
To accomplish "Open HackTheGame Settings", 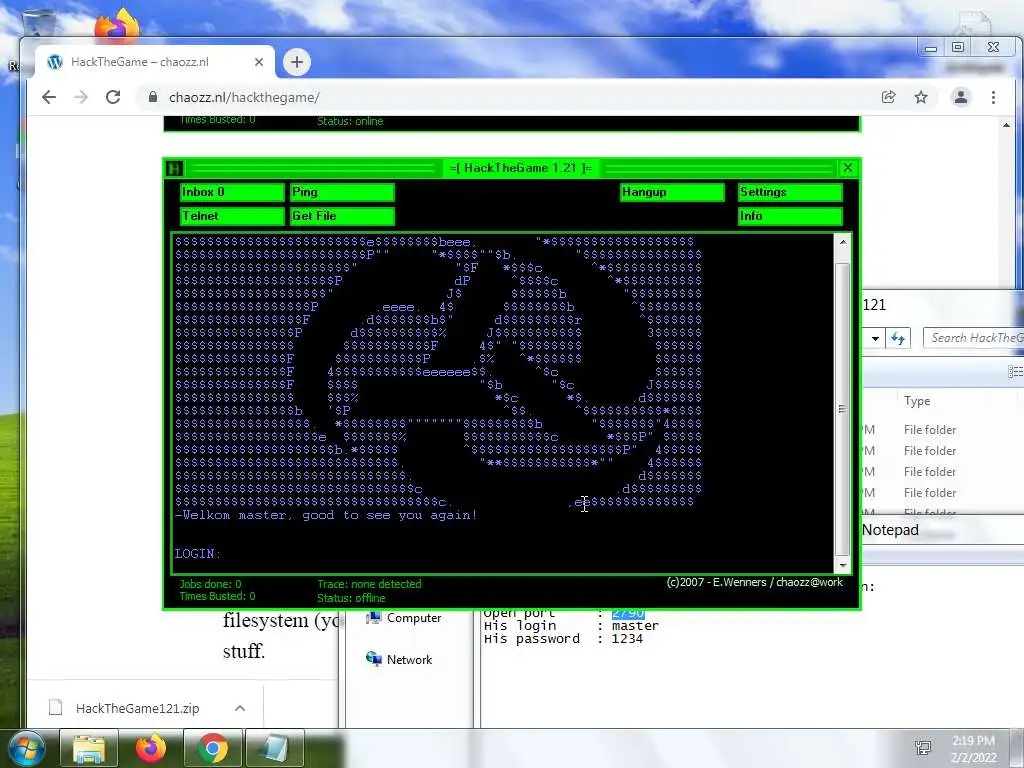I will point(790,192).
